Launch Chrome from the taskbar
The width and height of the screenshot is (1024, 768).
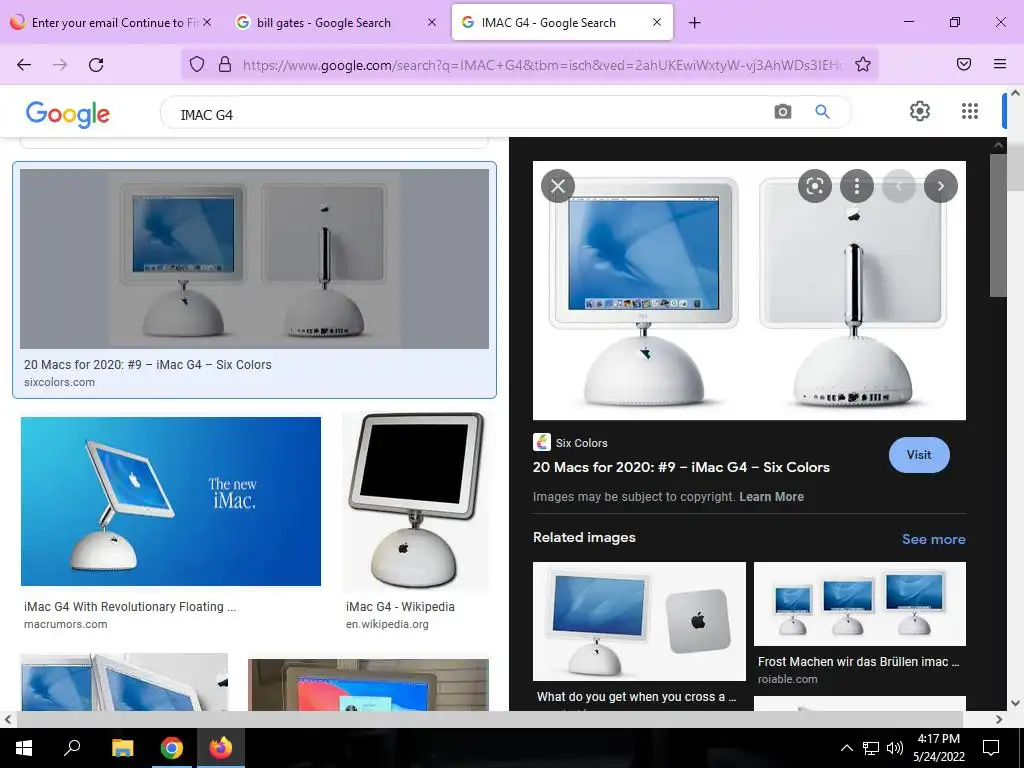pos(172,748)
